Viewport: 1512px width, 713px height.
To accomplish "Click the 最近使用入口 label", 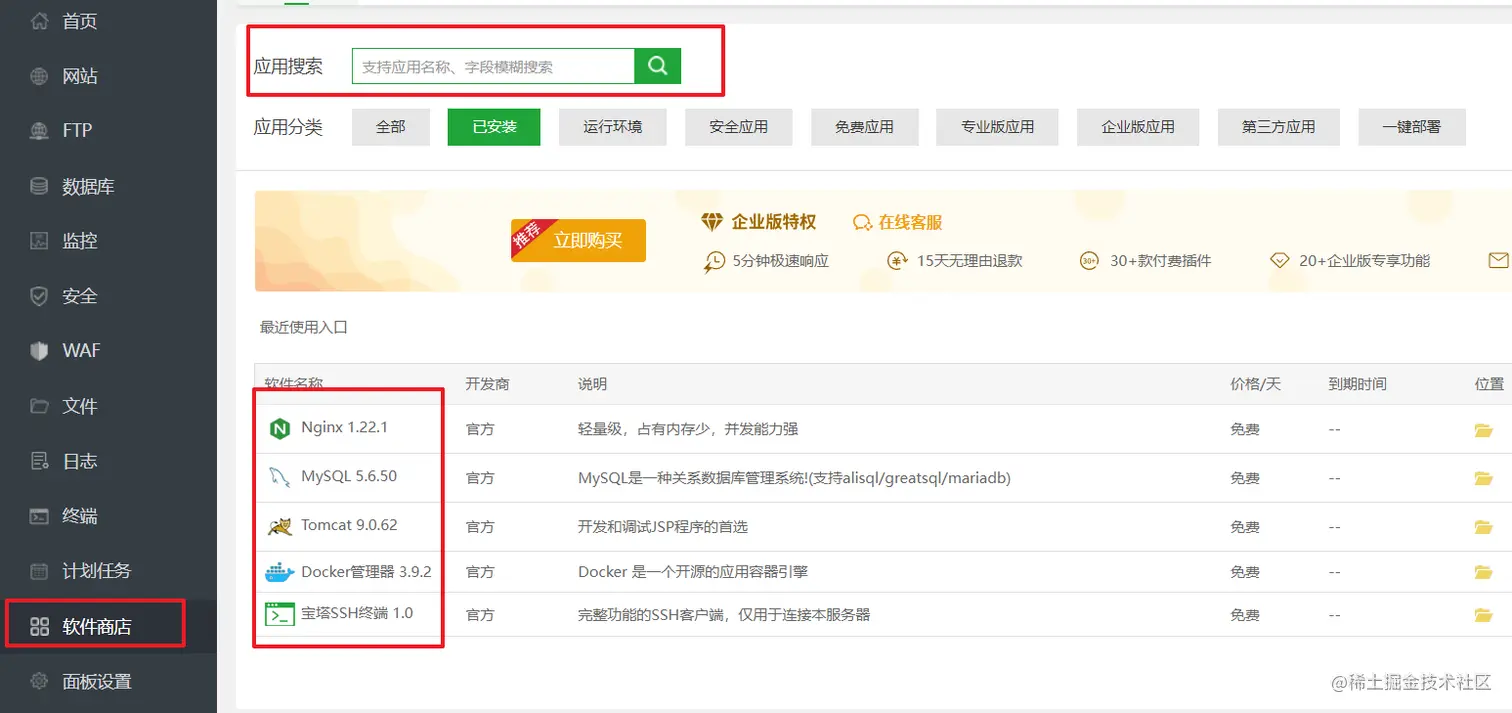I will (x=304, y=327).
